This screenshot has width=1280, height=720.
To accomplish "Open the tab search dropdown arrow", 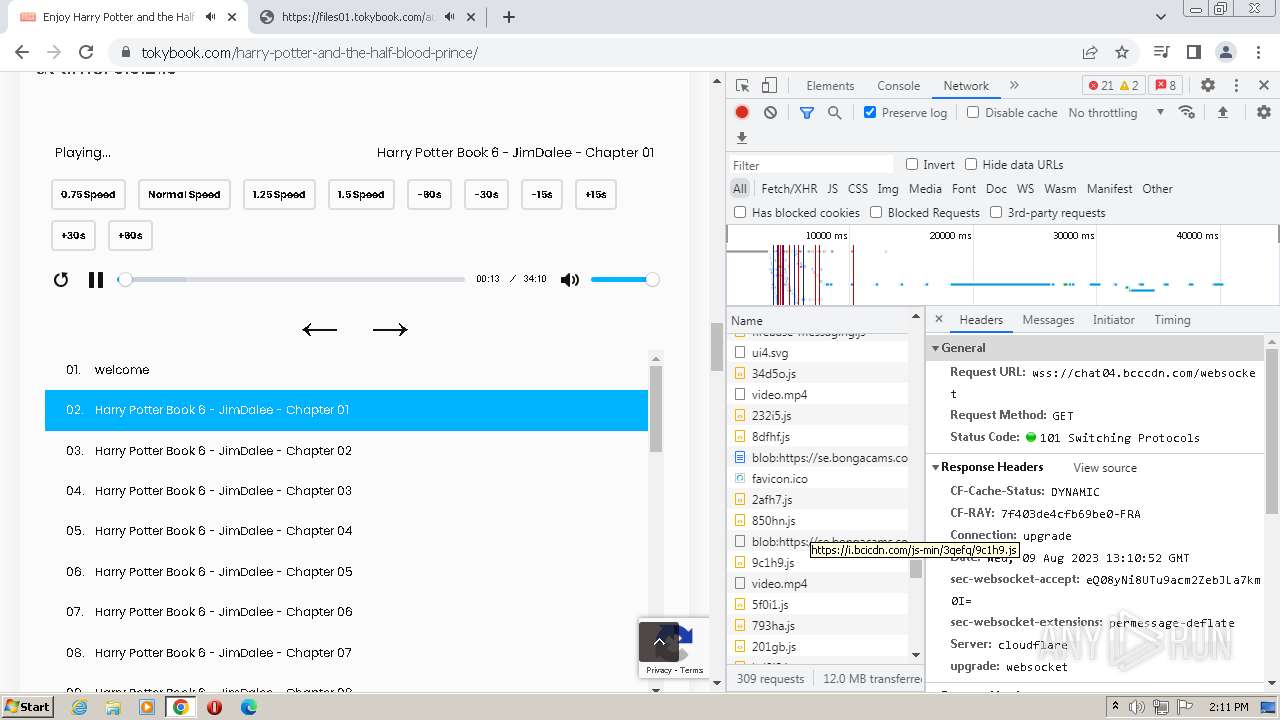I will pos(1160,17).
